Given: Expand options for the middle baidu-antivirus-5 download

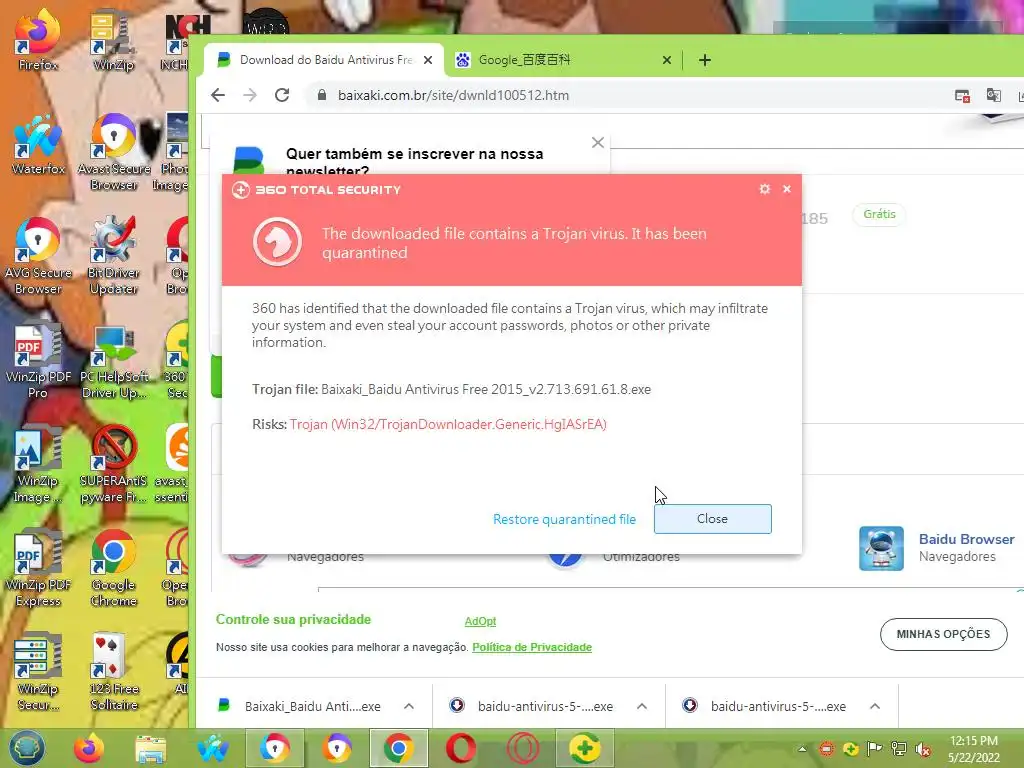Looking at the screenshot, I should [642, 706].
